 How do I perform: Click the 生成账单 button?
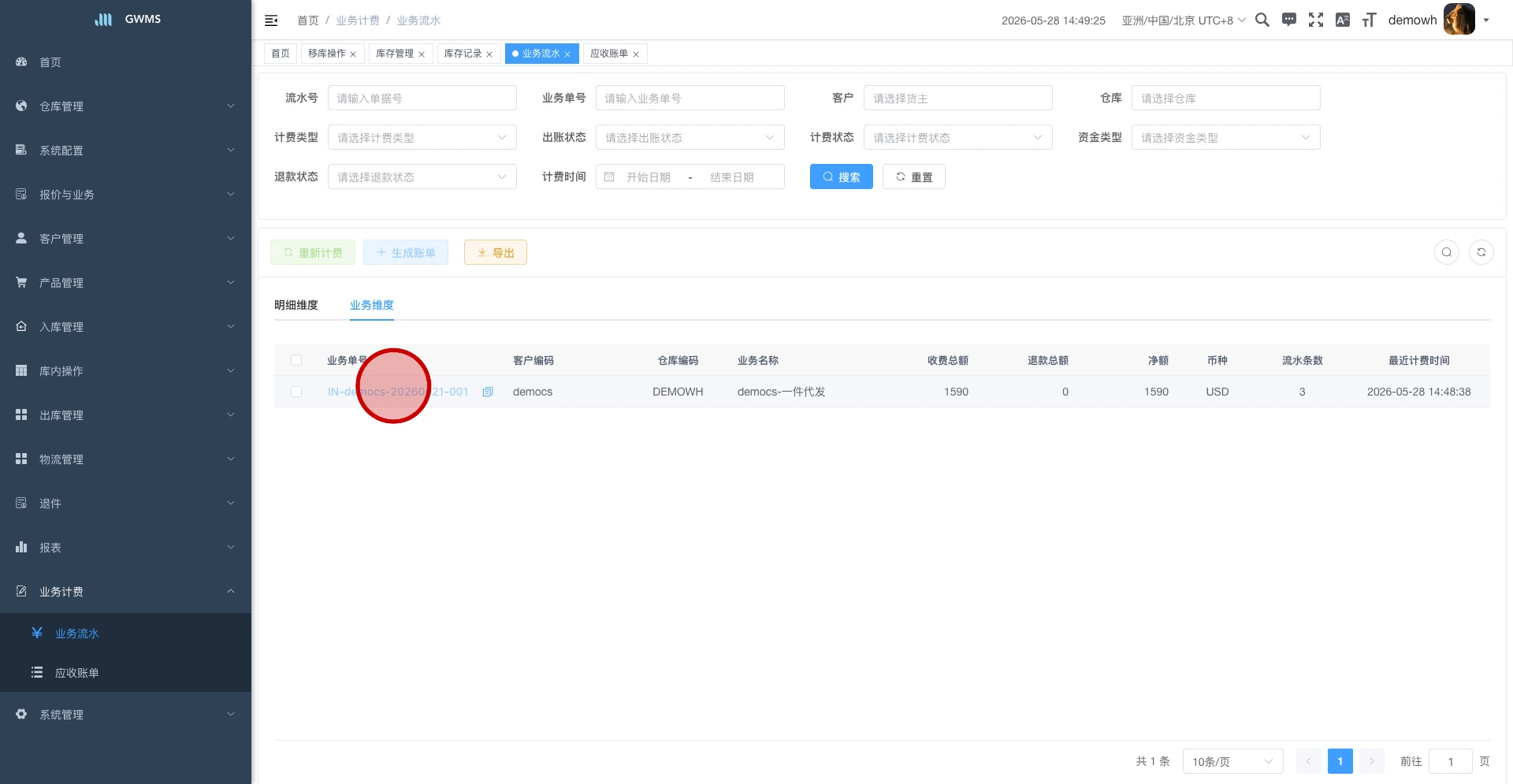[406, 252]
